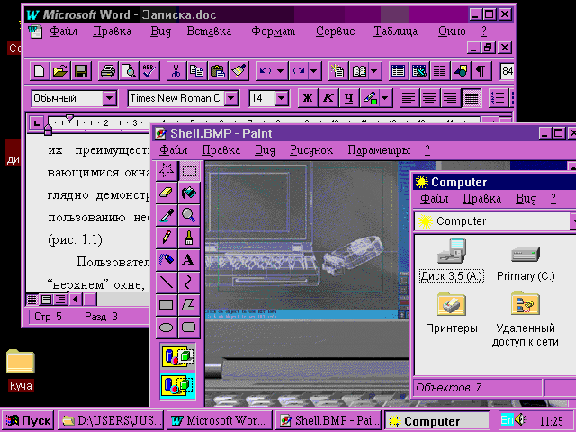Image resolution: width=576 pixels, height=432 pixels.
Task: Redo the action in Word toolbar
Action: pyautogui.click(x=299, y=71)
